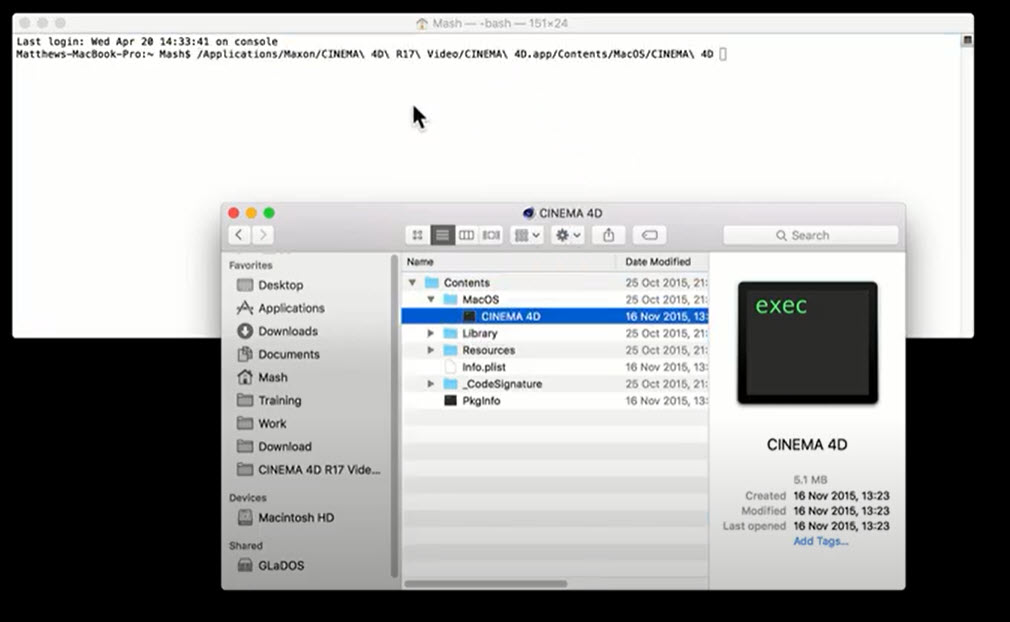Open CINEMA 4D R17 Vide... sidebar folder

pyautogui.click(x=309, y=469)
